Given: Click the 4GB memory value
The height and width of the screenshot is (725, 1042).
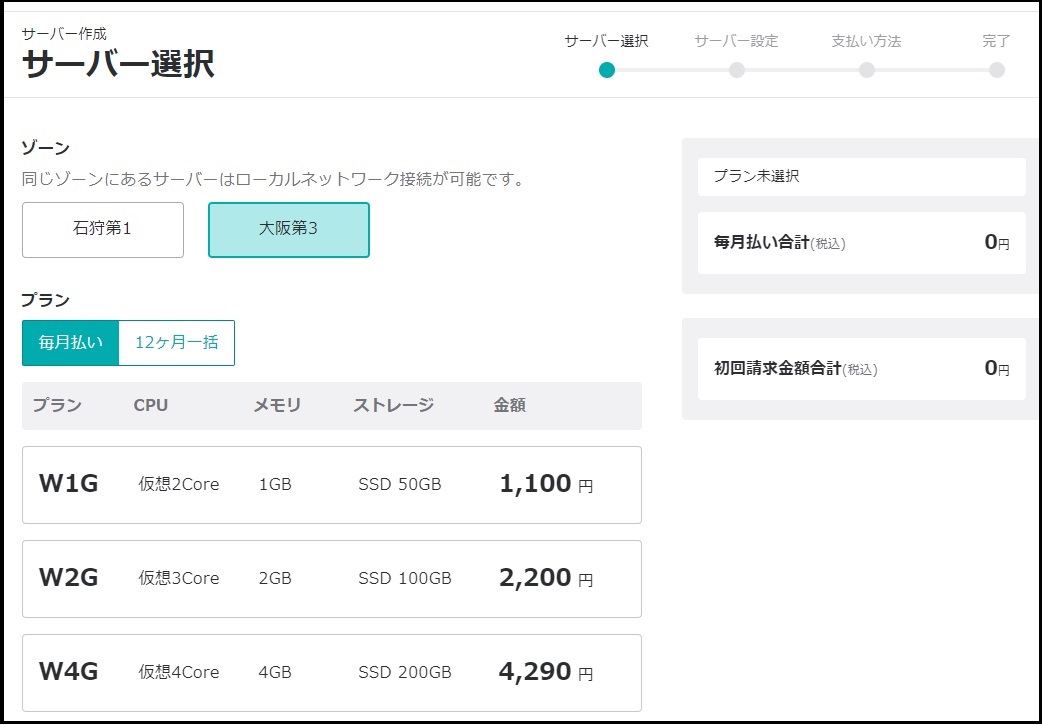Looking at the screenshot, I should (275, 673).
